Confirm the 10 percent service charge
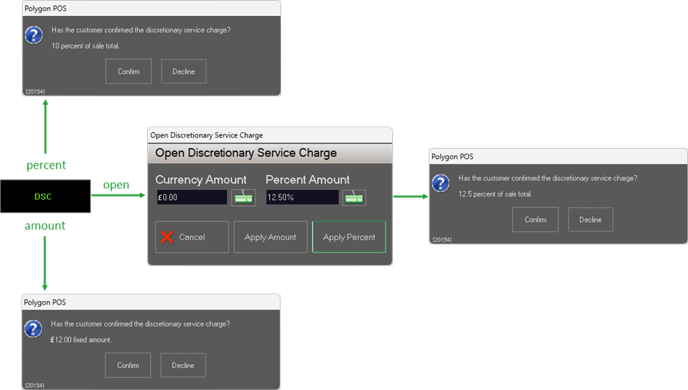Viewport: 688px width, 390px height. 129,71
